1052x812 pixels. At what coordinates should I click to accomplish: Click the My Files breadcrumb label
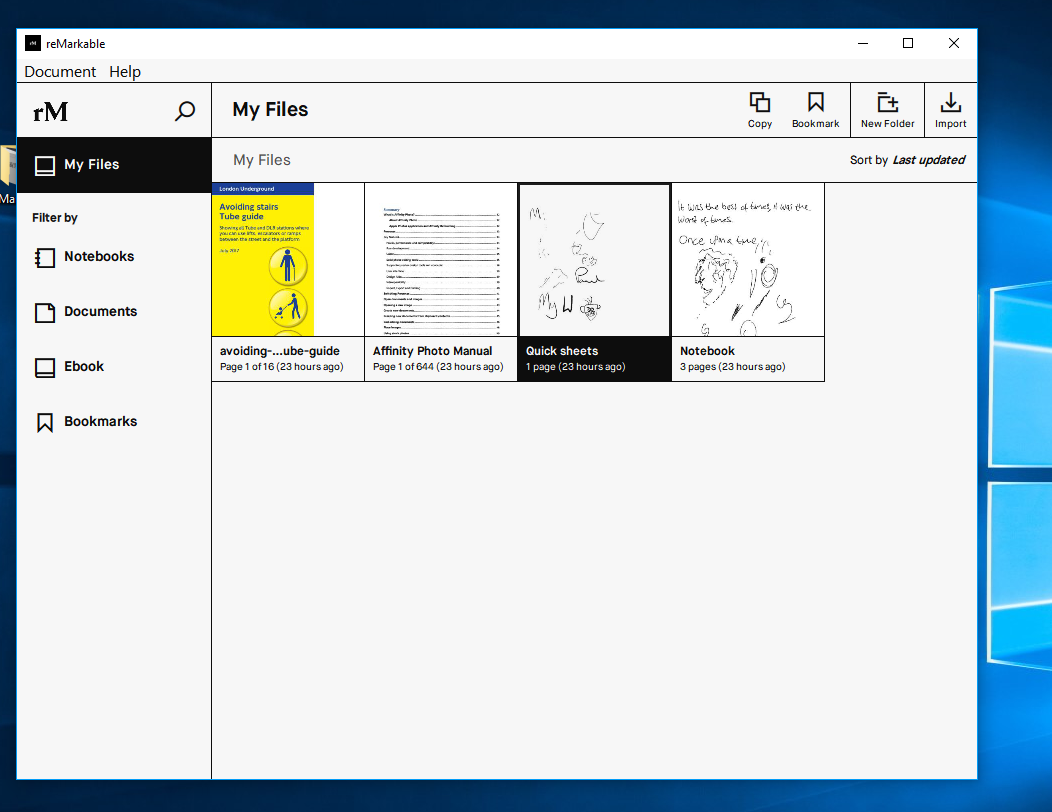coord(262,160)
